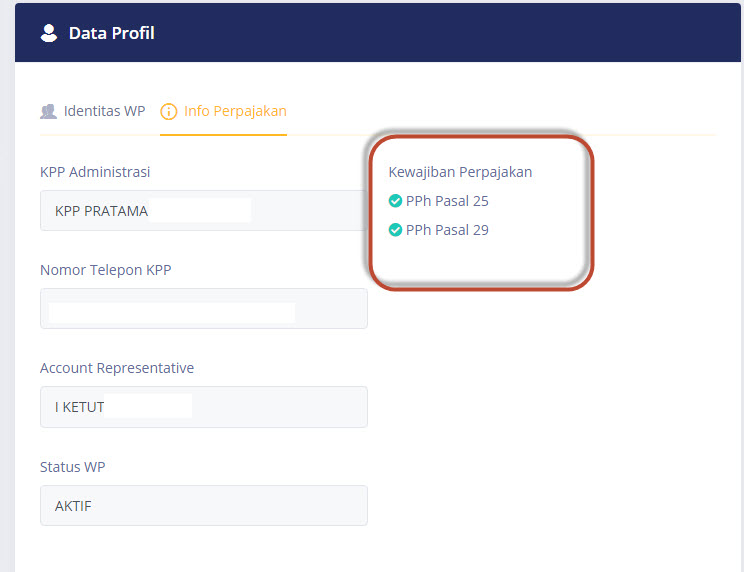Click the KPP Administrasi field
The width and height of the screenshot is (744, 572).
204,211
